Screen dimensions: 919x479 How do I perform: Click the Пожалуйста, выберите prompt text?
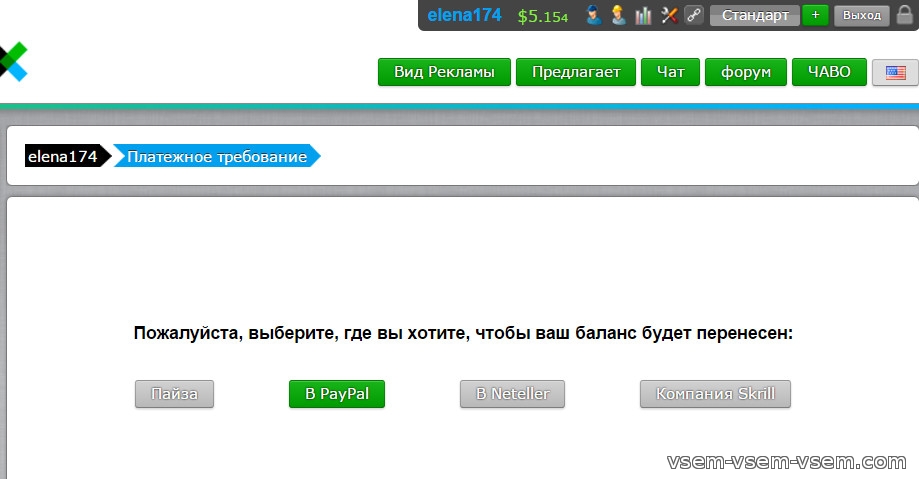pyautogui.click(x=463, y=333)
